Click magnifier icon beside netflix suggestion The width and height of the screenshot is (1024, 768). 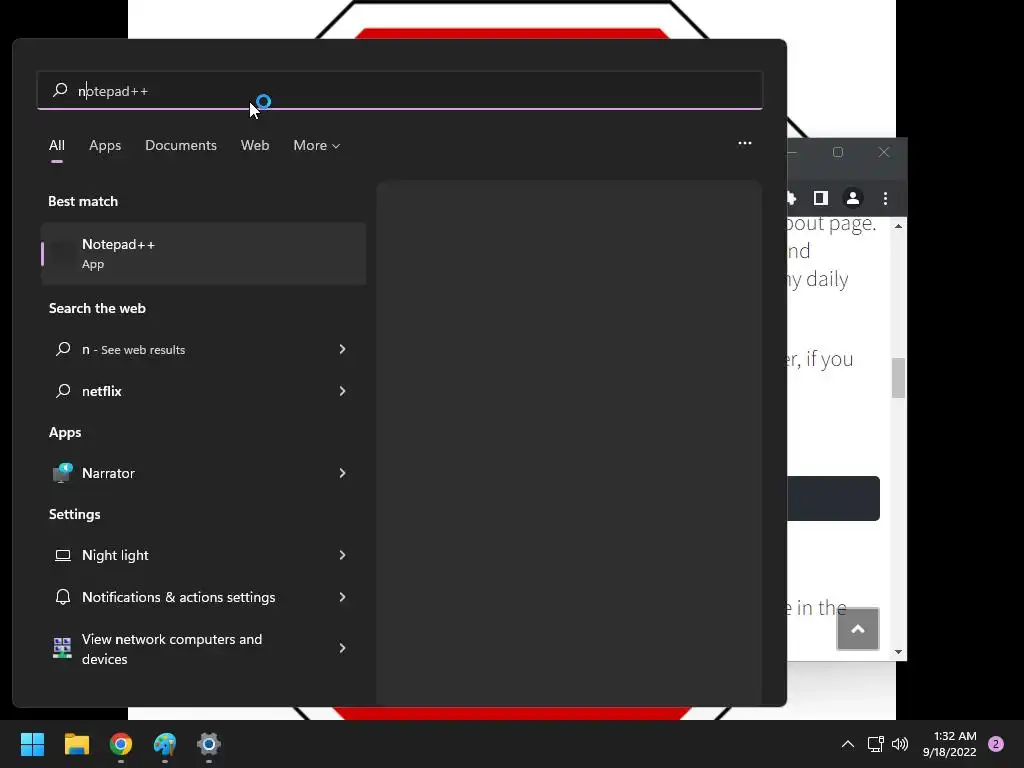coord(63,391)
